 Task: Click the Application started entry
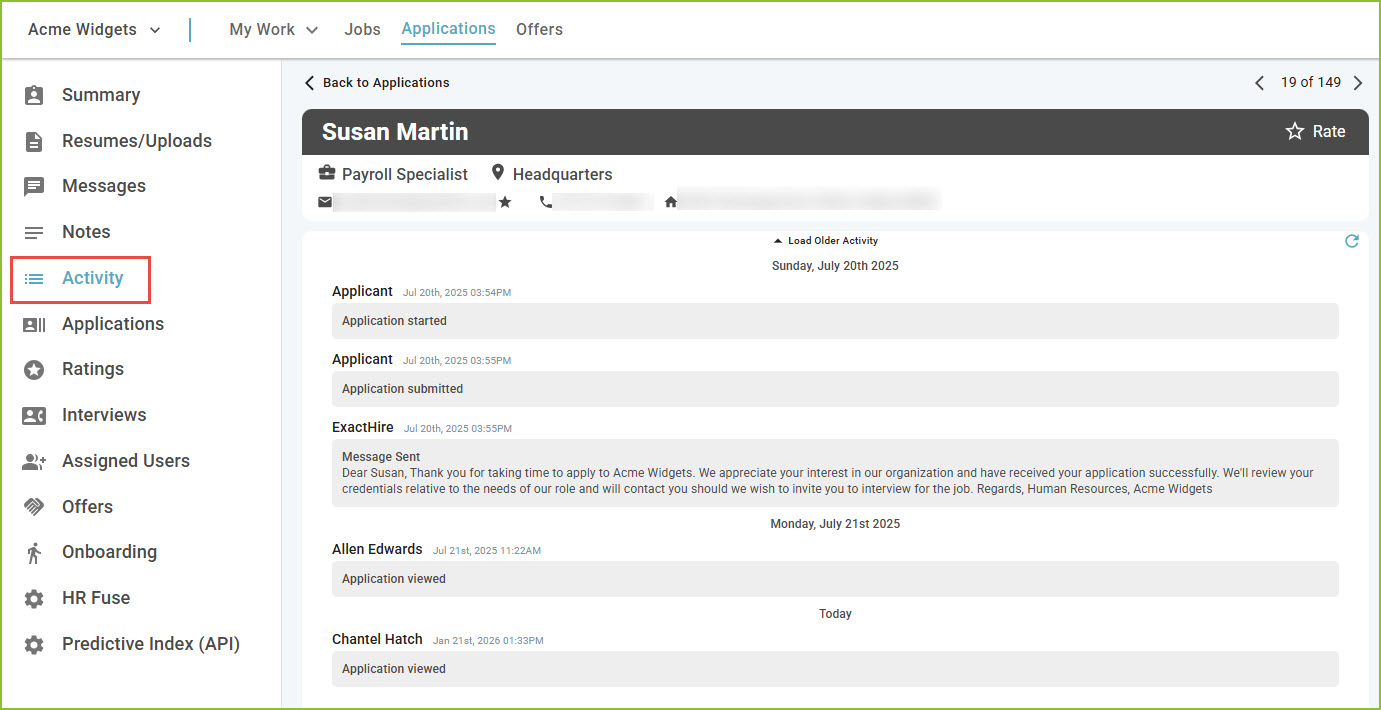835,321
